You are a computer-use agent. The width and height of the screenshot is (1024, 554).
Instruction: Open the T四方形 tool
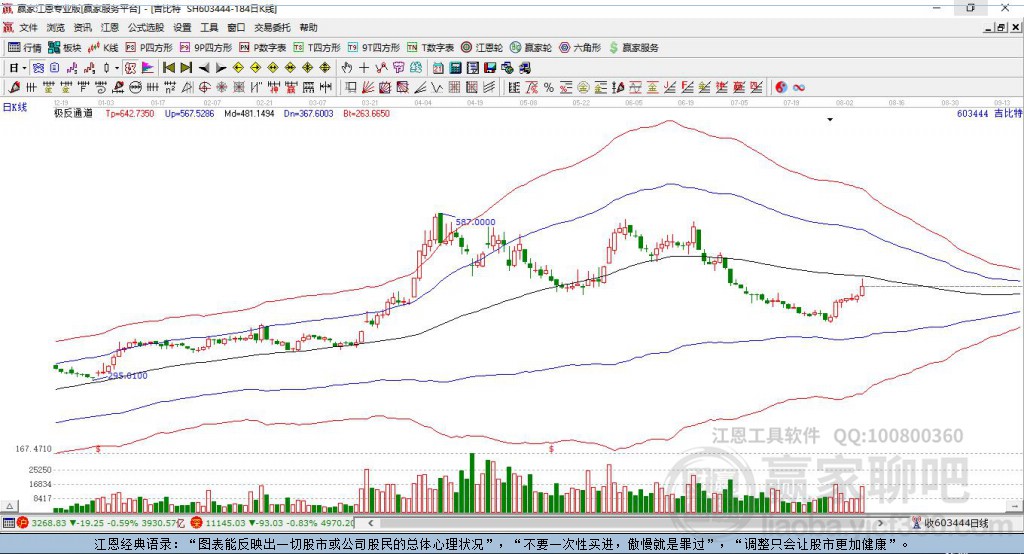point(317,48)
